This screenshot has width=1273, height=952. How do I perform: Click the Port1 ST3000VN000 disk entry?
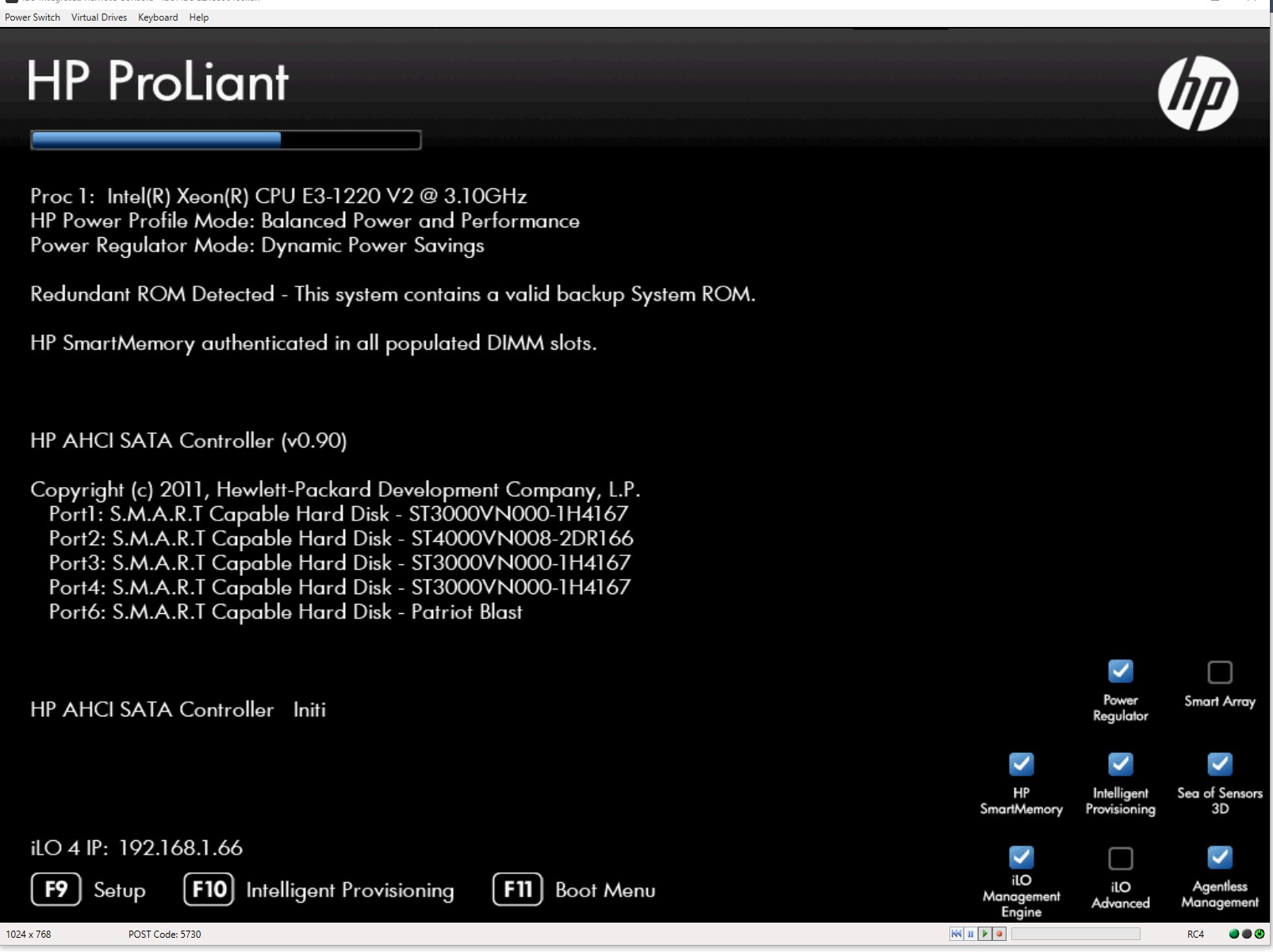click(x=339, y=514)
